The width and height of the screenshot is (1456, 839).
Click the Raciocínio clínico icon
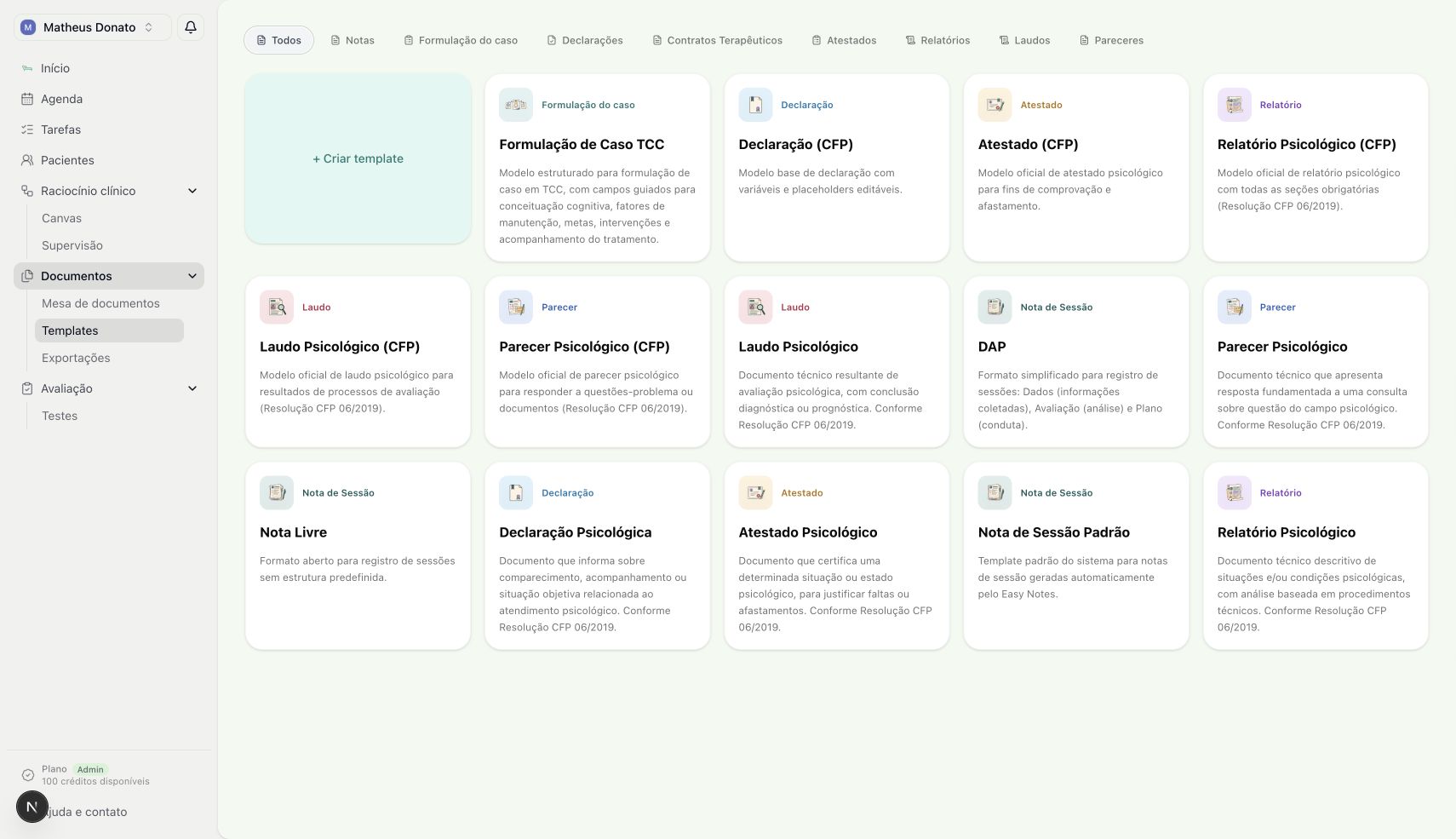pyautogui.click(x=27, y=191)
